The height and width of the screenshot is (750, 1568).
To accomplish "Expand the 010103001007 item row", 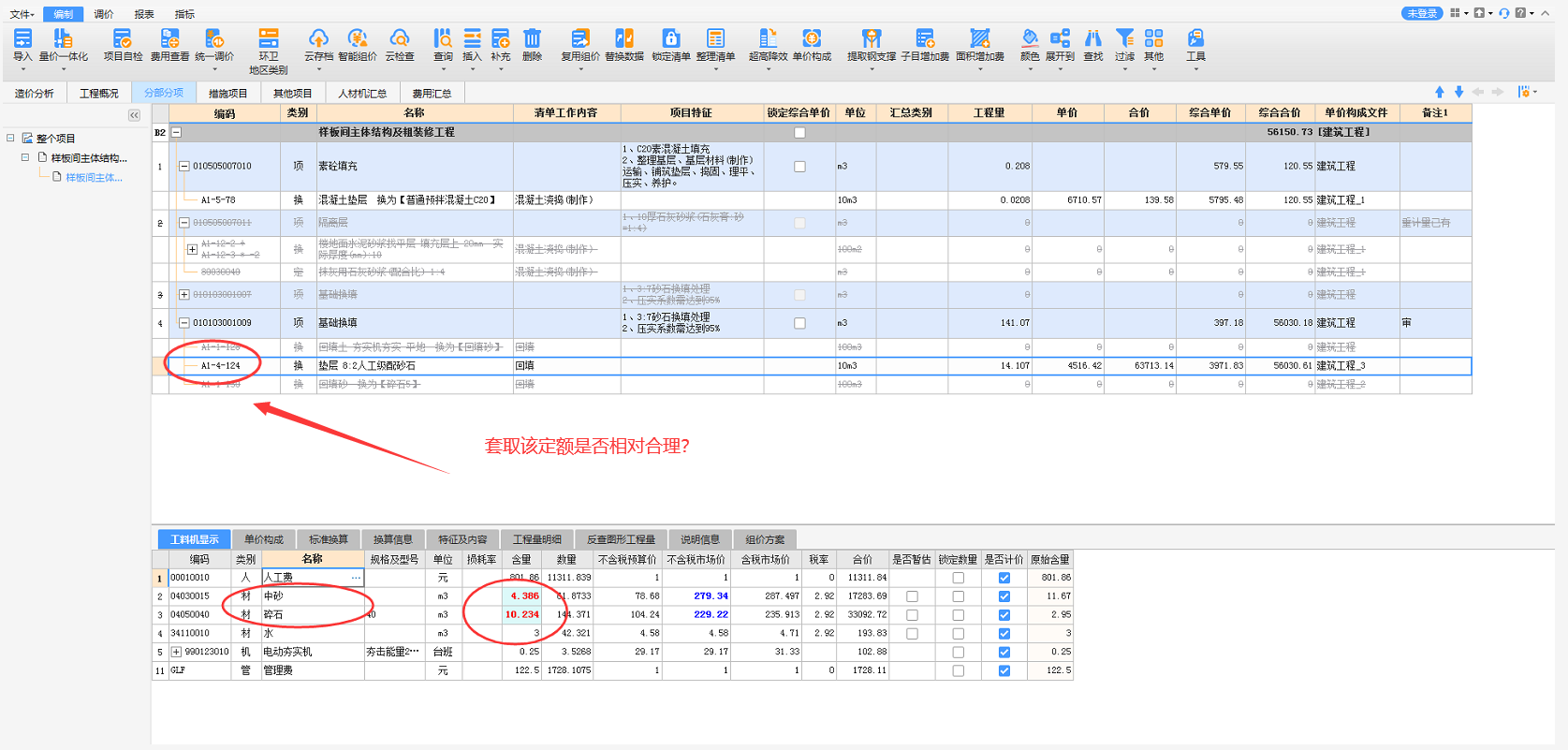I will 184,295.
